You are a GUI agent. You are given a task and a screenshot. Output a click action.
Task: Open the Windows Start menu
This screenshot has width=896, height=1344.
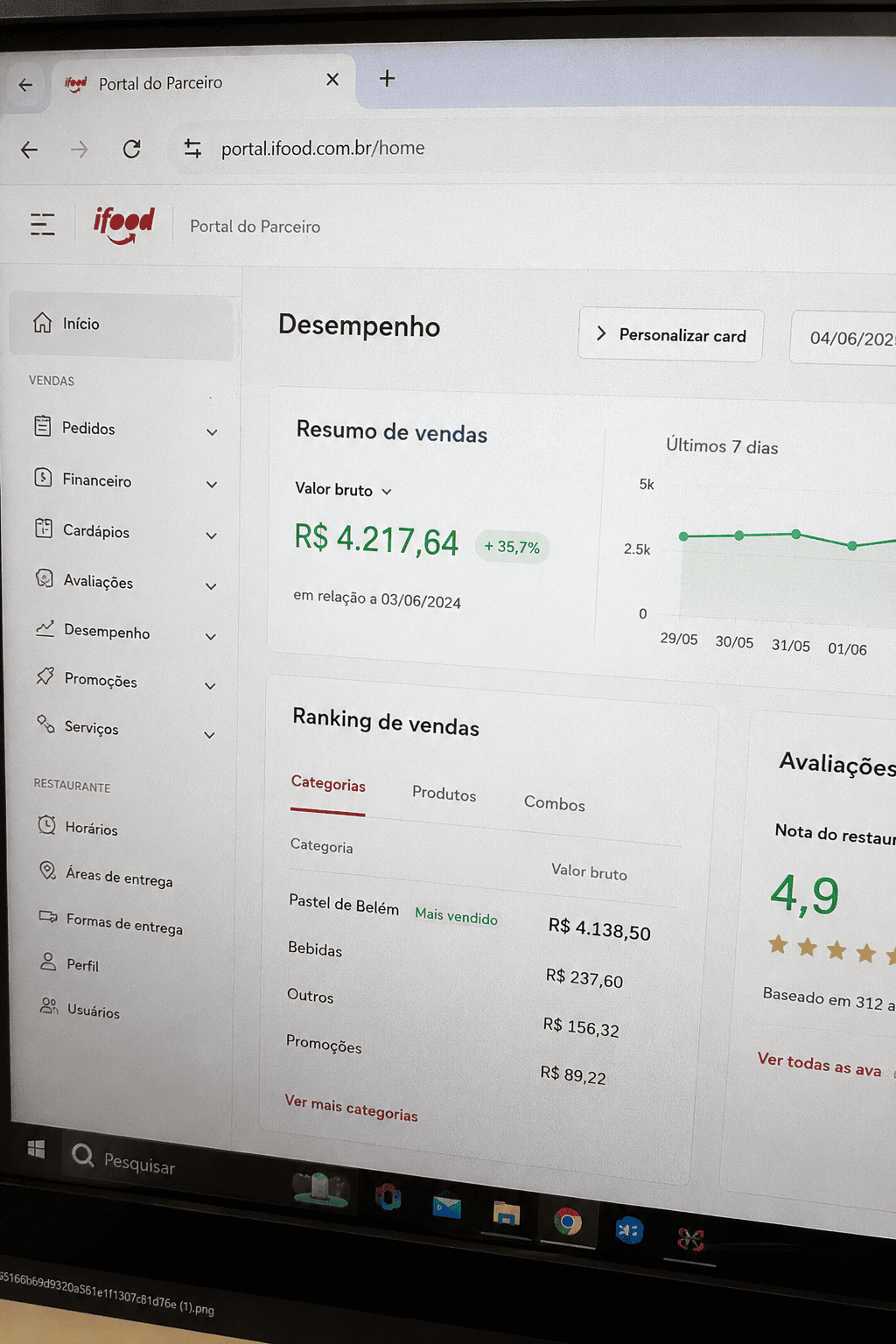[x=36, y=1149]
